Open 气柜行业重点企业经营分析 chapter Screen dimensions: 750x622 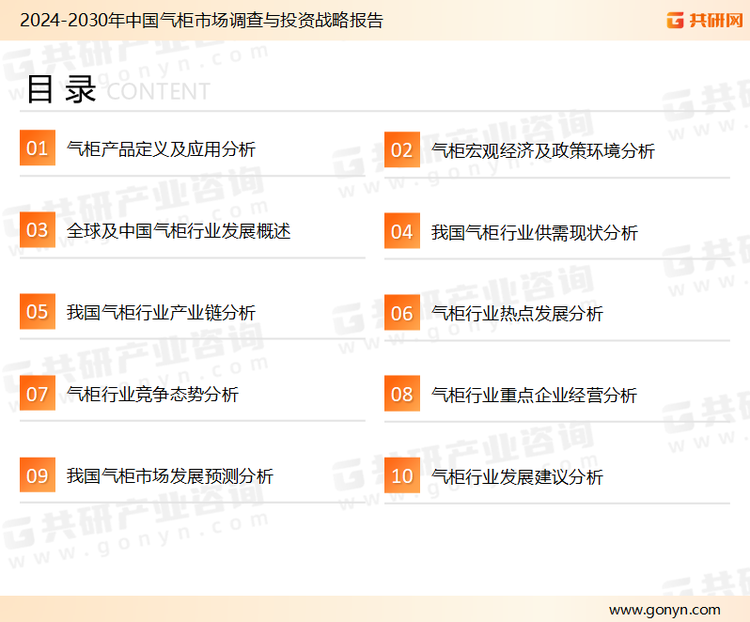pyautogui.click(x=534, y=395)
